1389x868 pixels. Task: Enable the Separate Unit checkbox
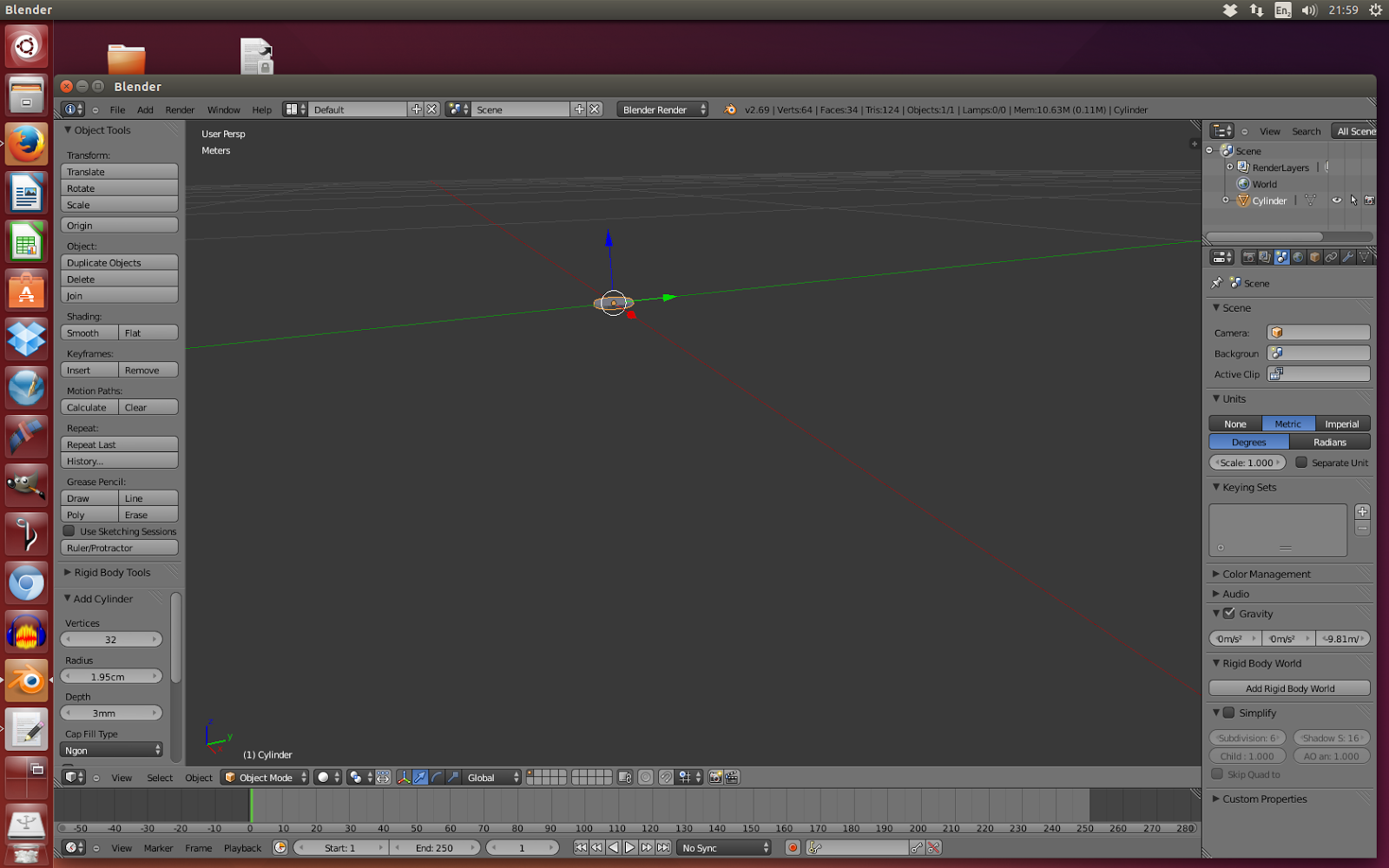click(x=1303, y=463)
